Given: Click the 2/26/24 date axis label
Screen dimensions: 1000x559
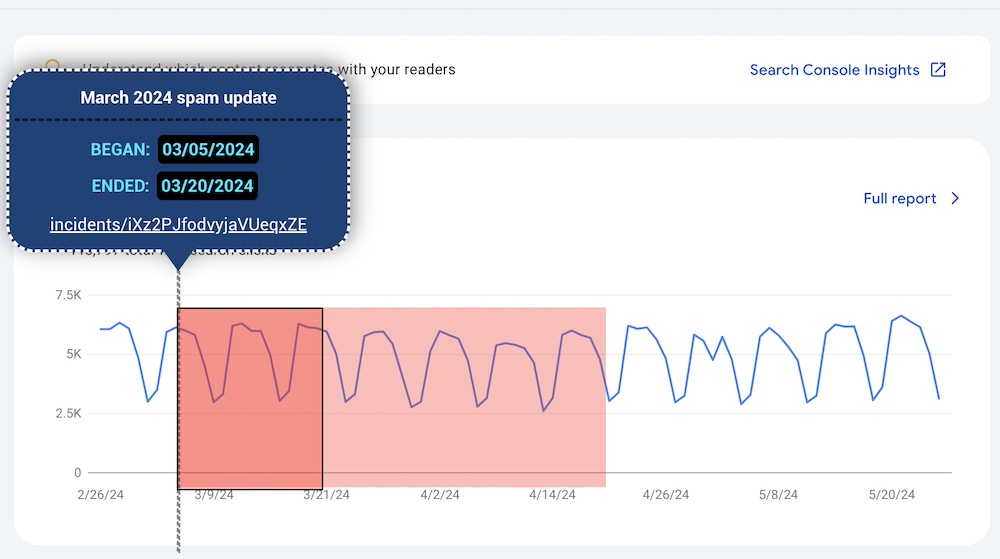Looking at the screenshot, I should tap(101, 495).
